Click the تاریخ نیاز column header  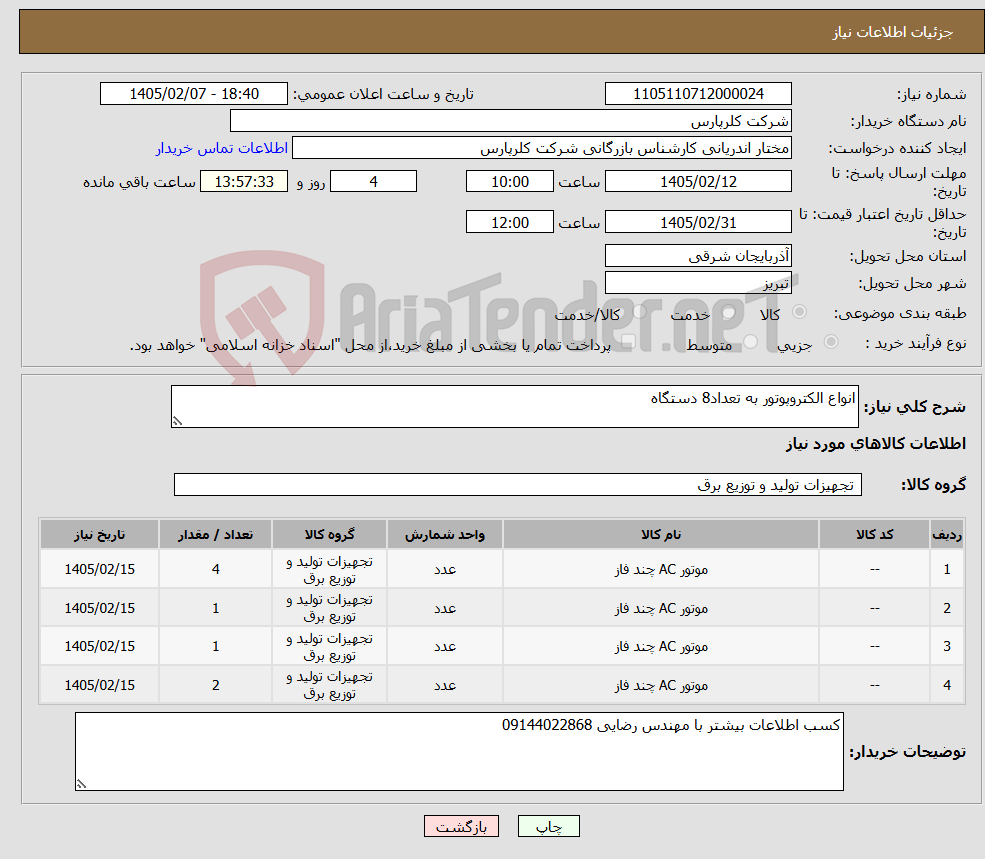[99, 534]
